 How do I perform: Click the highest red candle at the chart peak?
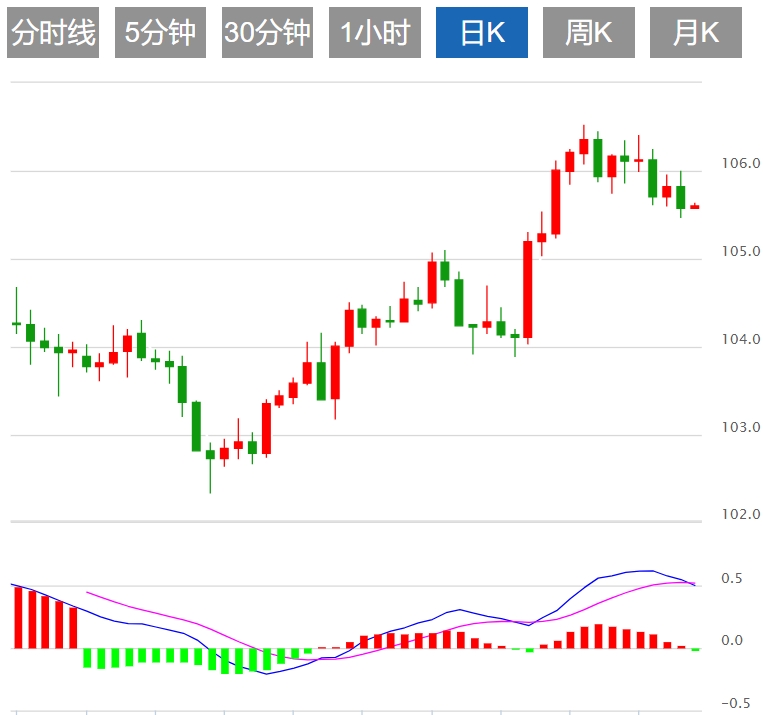click(x=584, y=146)
